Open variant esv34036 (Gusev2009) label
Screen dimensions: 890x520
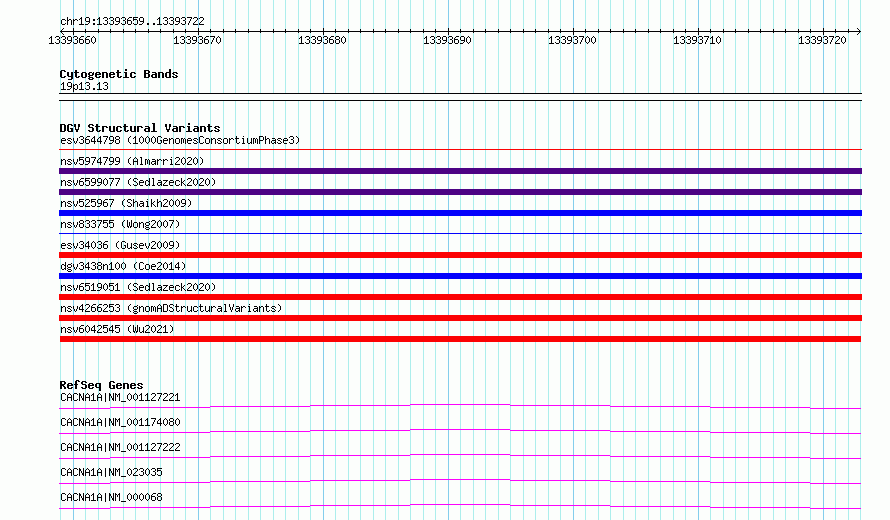(120, 245)
